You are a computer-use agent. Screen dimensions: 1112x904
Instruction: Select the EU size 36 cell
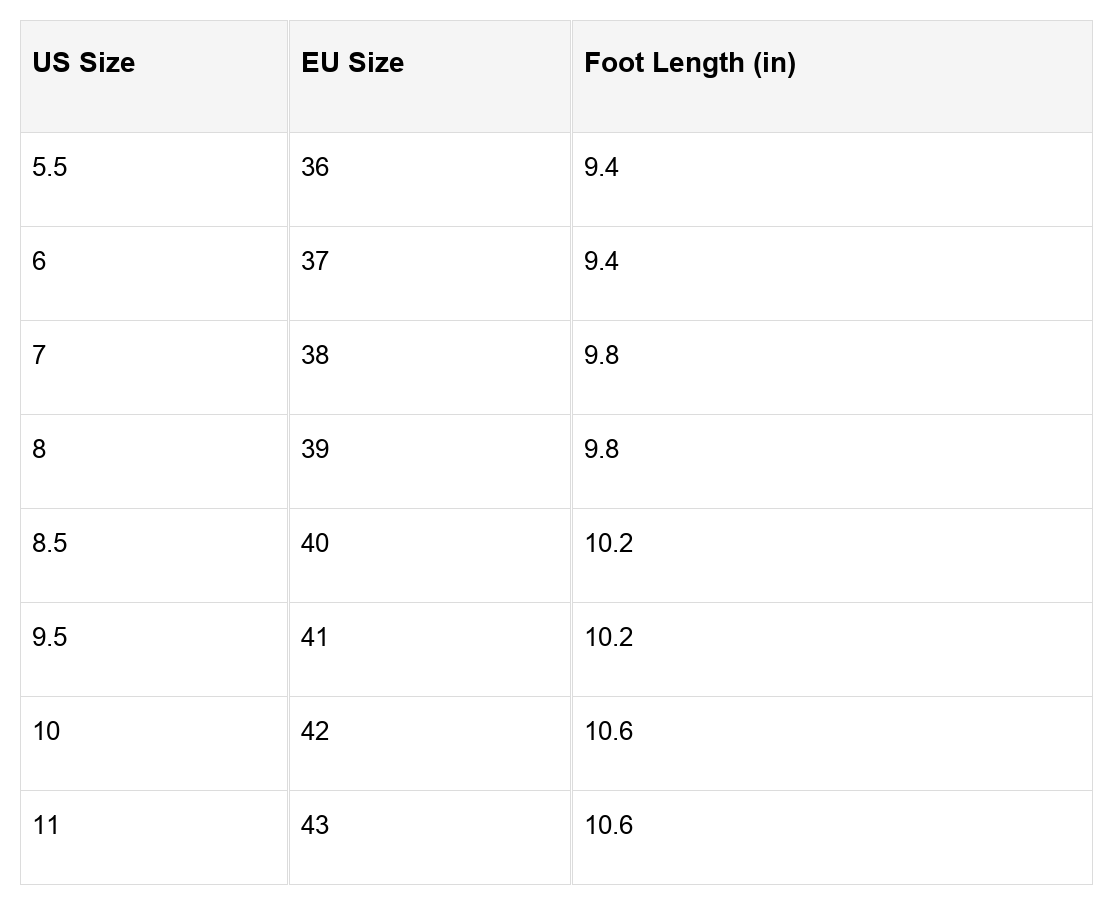(x=430, y=180)
